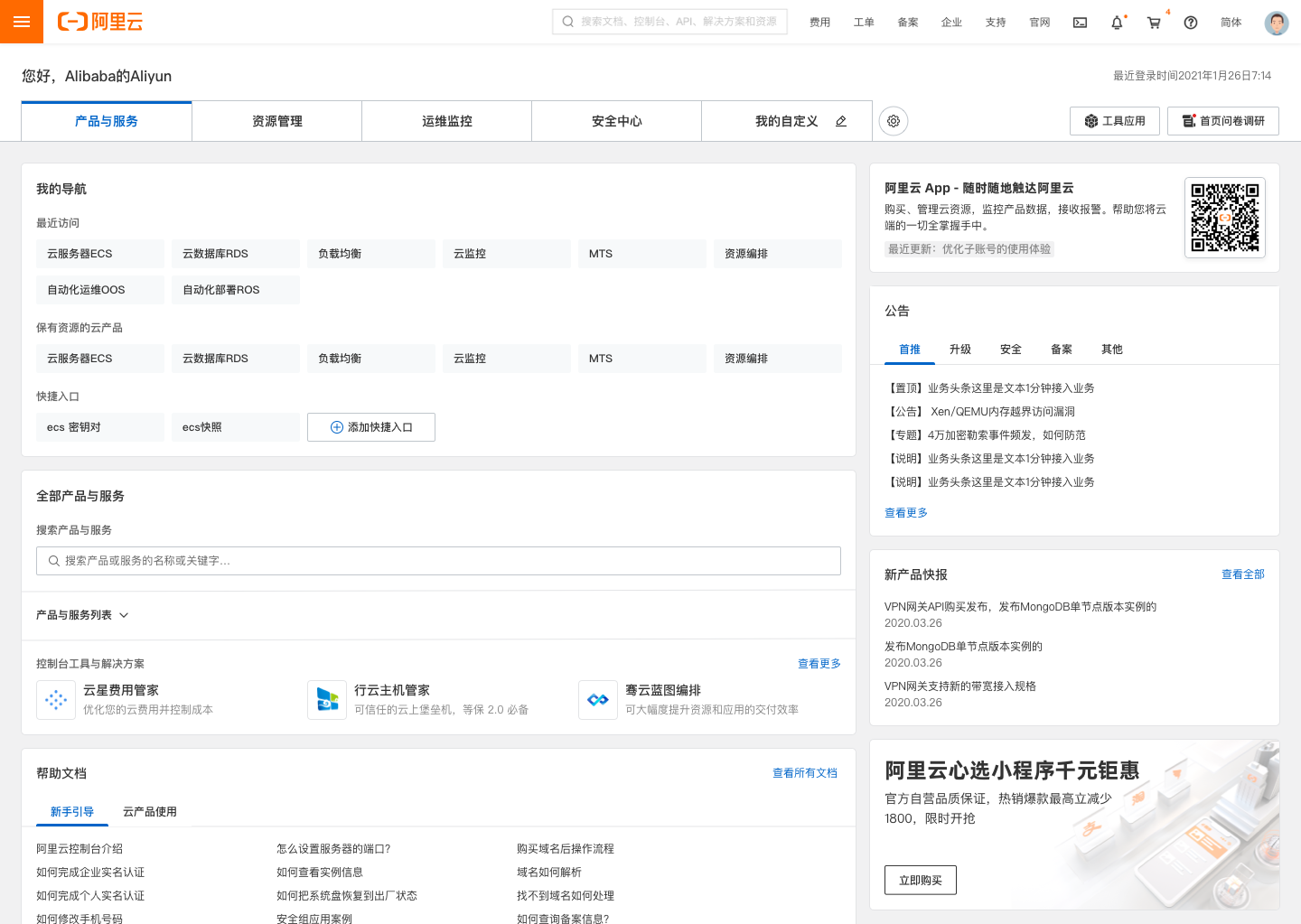Open 备案 in top navigation
This screenshot has width=1301, height=924.
coord(908,23)
